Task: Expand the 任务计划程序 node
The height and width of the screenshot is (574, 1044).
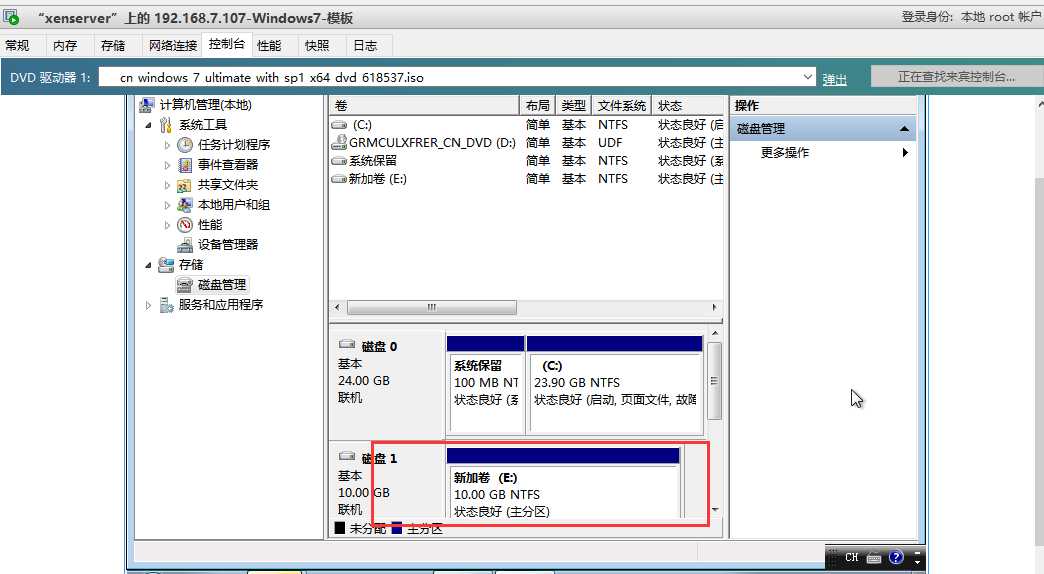Action: 167,145
